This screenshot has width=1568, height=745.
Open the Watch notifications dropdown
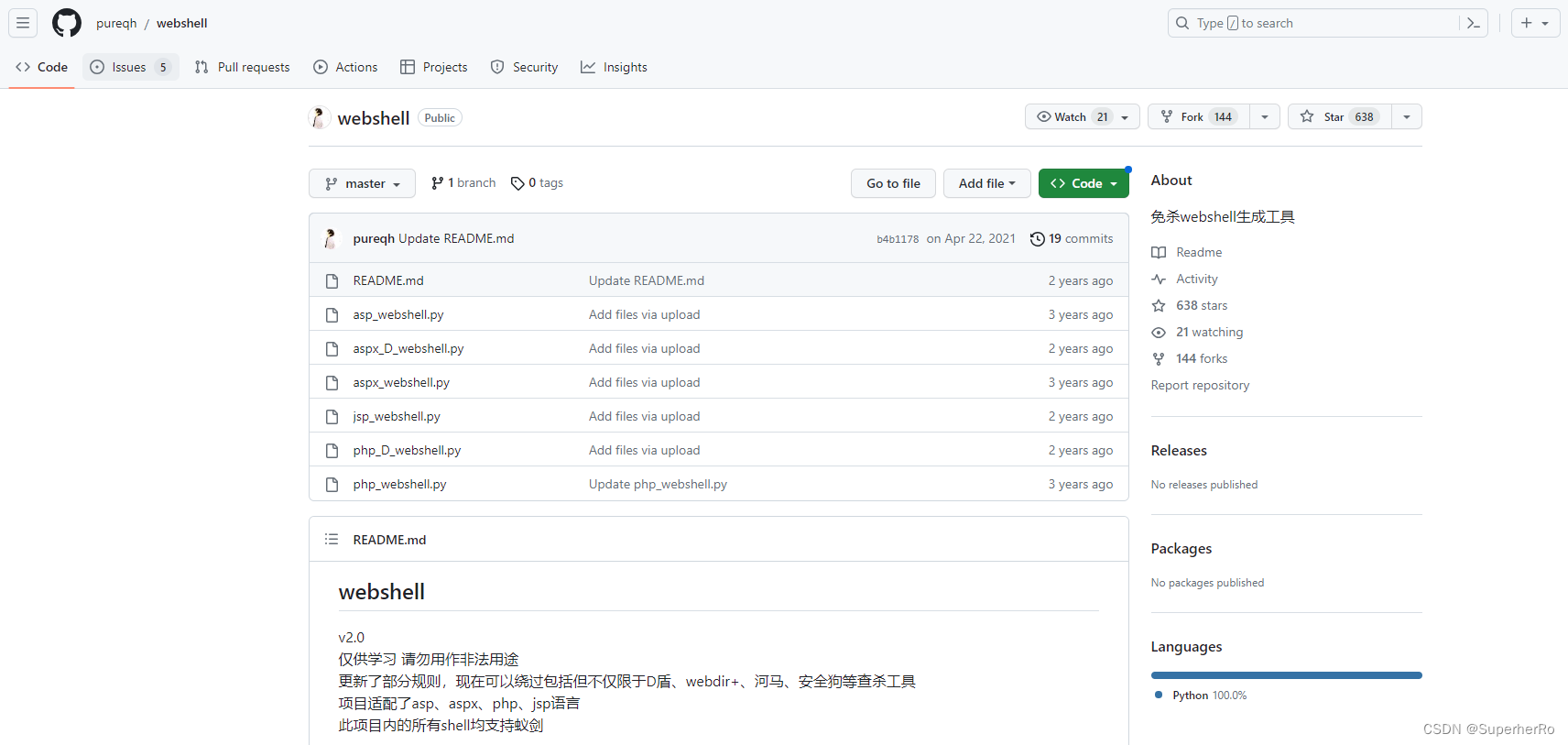[x=1082, y=116]
